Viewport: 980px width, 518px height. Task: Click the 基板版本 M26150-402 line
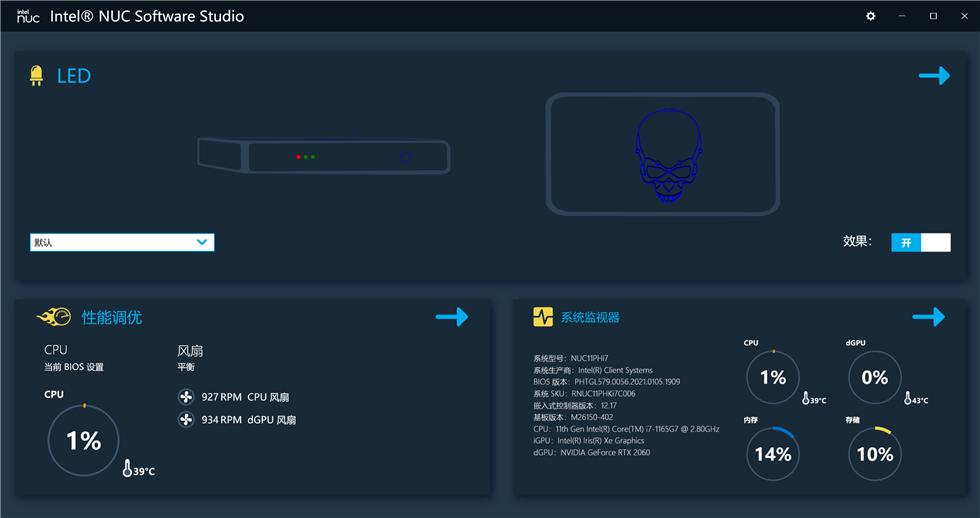pos(573,417)
